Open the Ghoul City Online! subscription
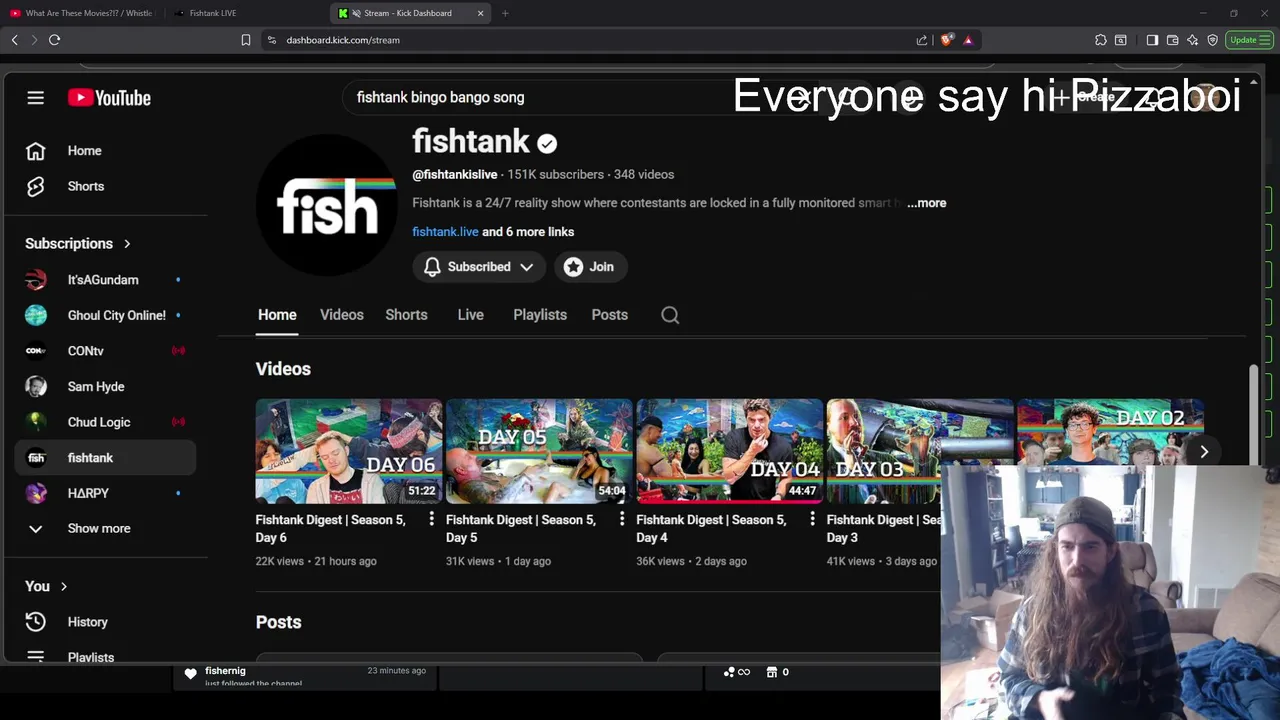The height and width of the screenshot is (720, 1280). [106, 315]
